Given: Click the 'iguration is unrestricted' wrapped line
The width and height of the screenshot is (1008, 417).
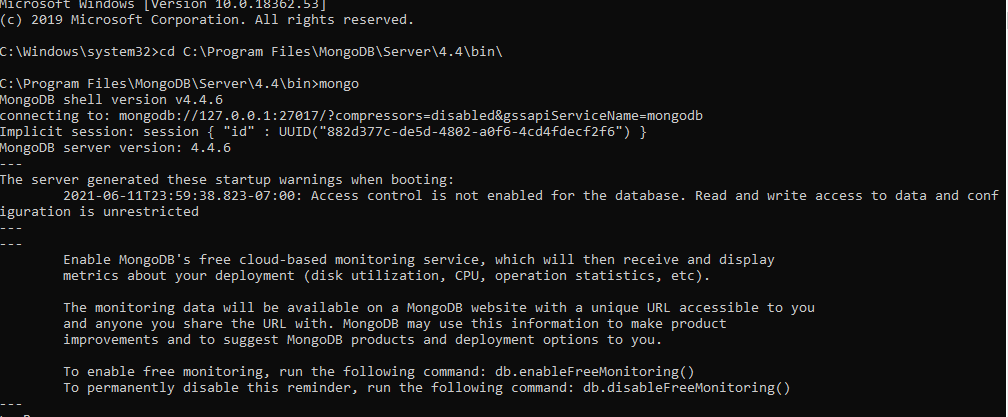Looking at the screenshot, I should pos(99,211).
